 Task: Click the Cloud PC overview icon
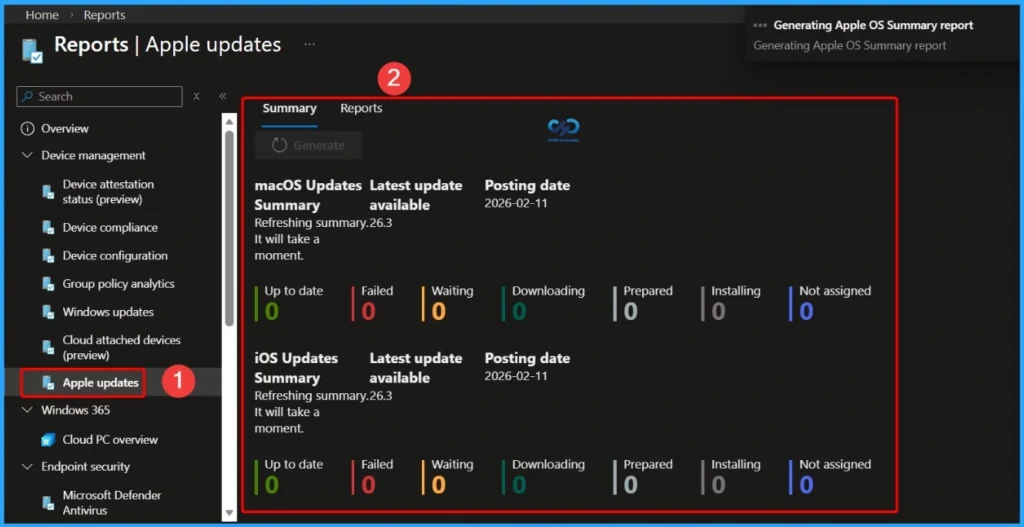48,439
